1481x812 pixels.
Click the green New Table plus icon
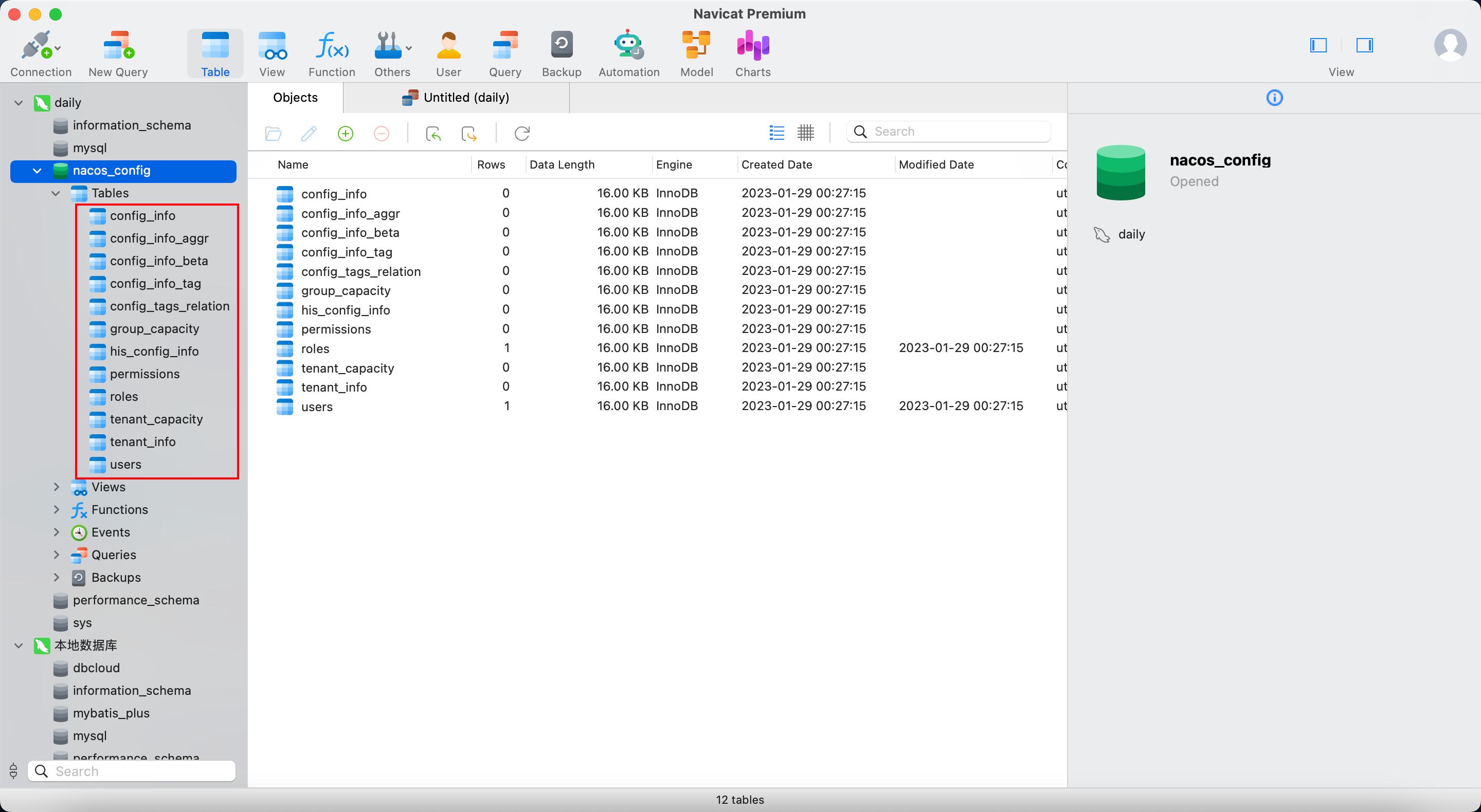[x=346, y=134]
